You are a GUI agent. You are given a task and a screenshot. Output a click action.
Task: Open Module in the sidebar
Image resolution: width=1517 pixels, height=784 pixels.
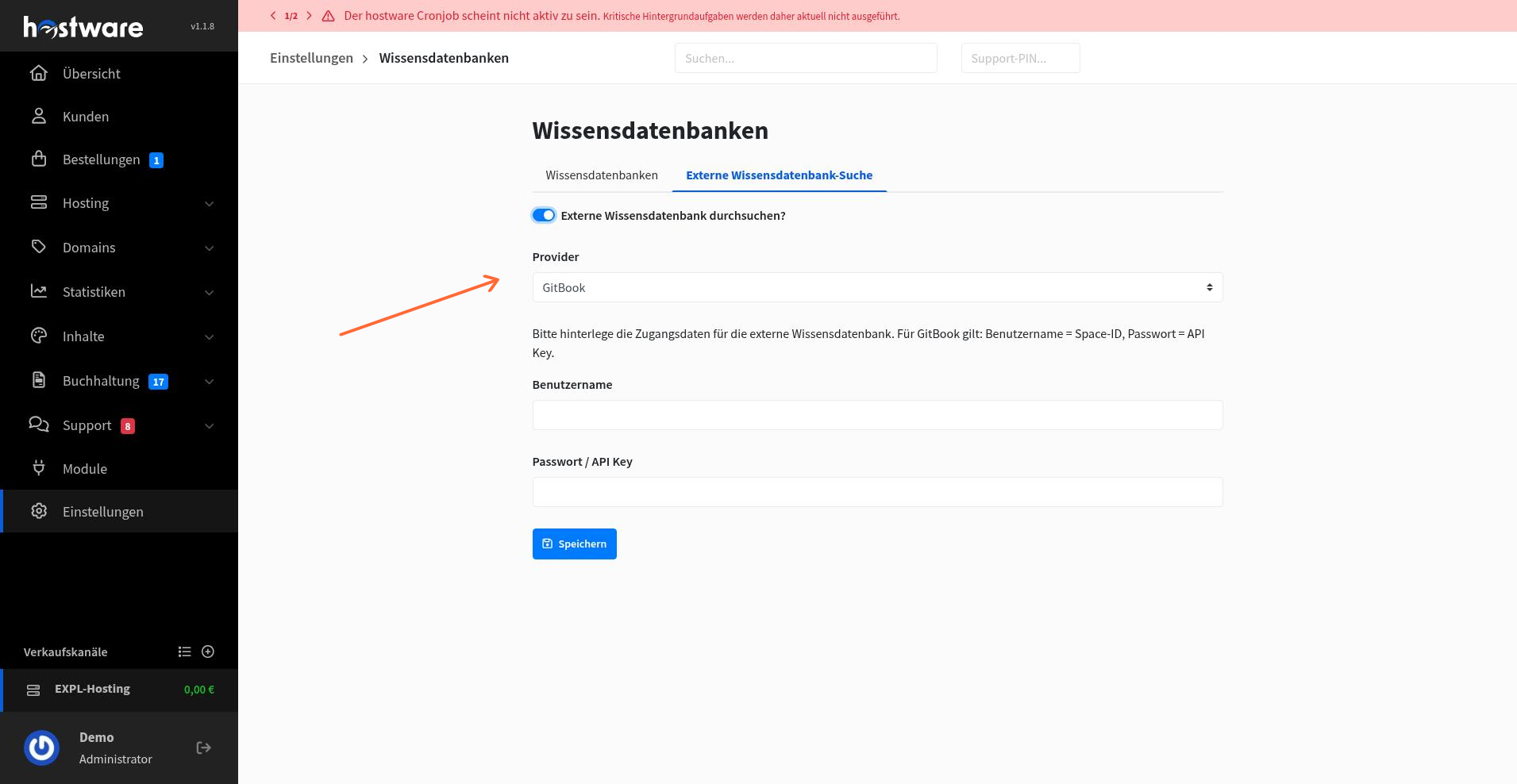119,468
